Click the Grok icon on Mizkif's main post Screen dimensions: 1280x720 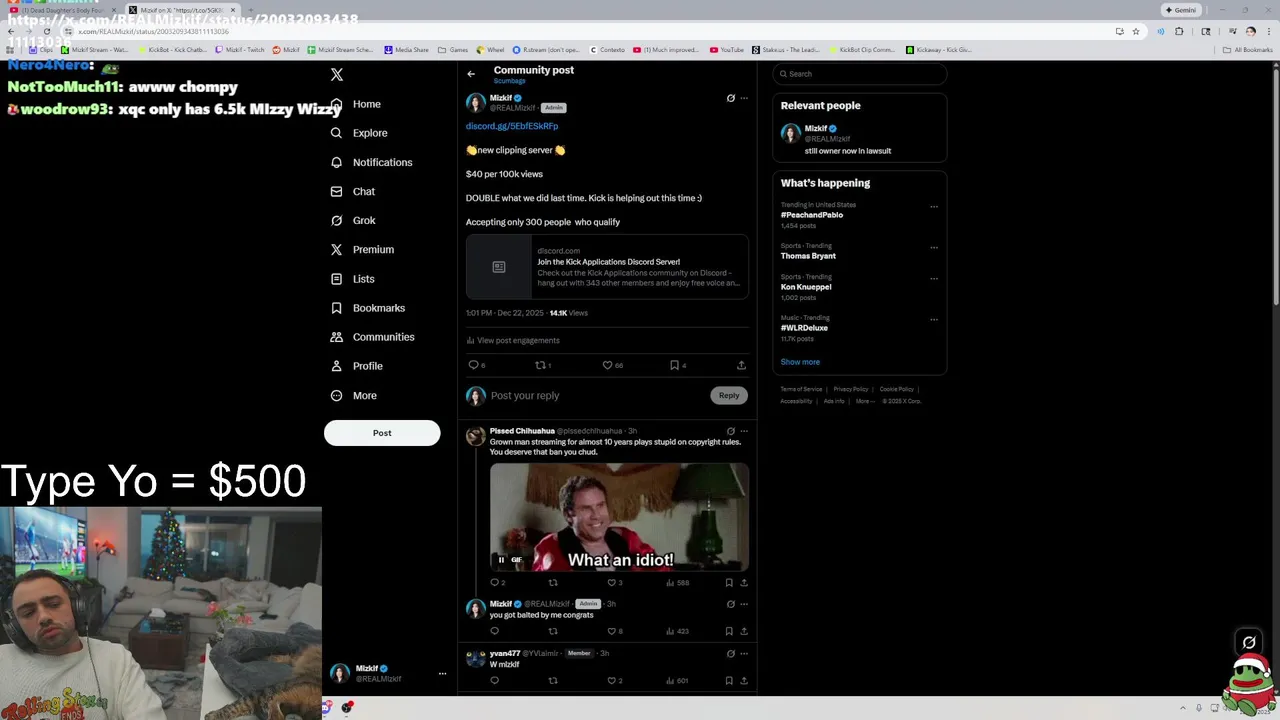coord(730,98)
